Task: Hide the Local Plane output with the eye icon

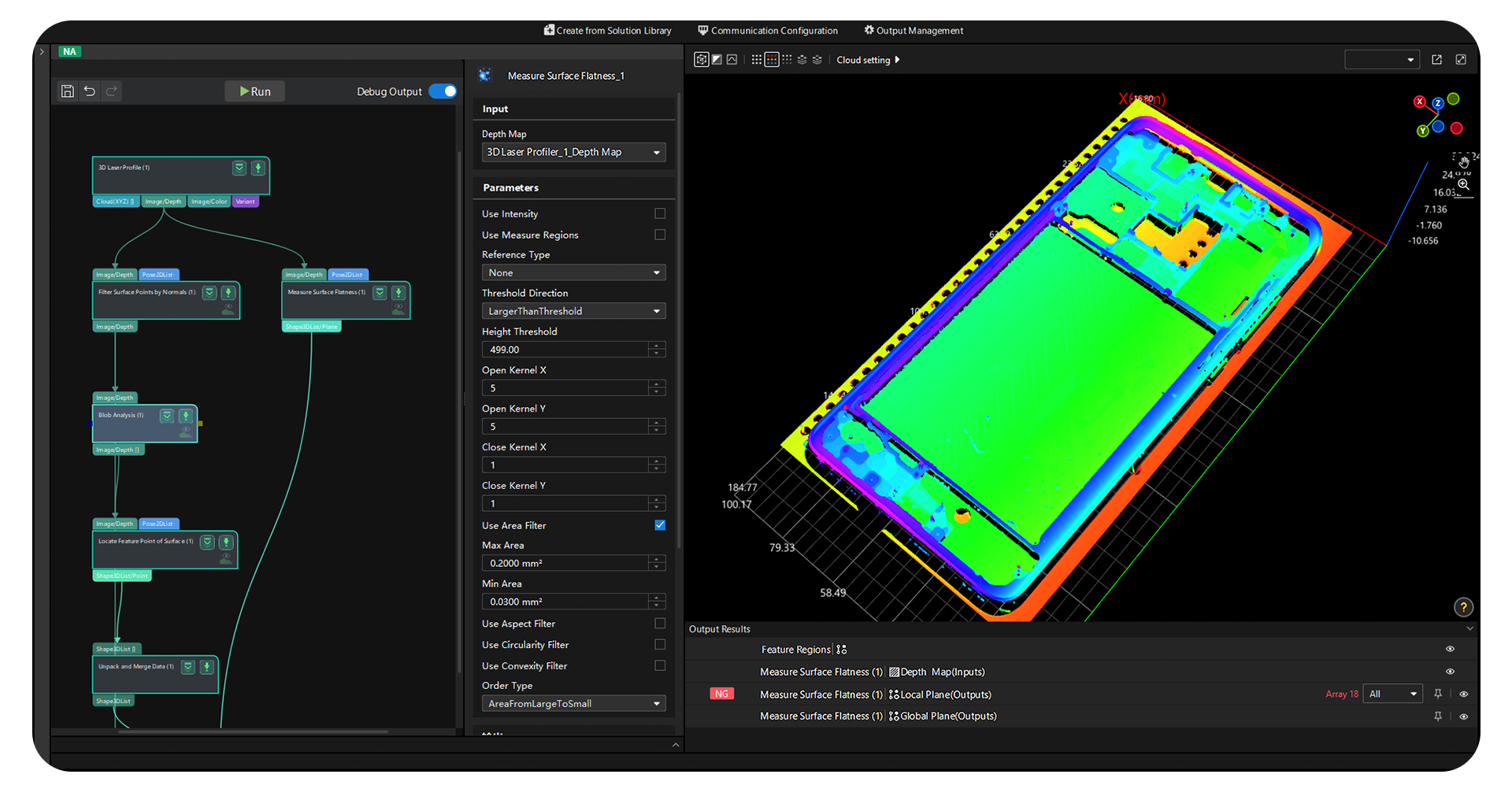Action: (x=1463, y=694)
